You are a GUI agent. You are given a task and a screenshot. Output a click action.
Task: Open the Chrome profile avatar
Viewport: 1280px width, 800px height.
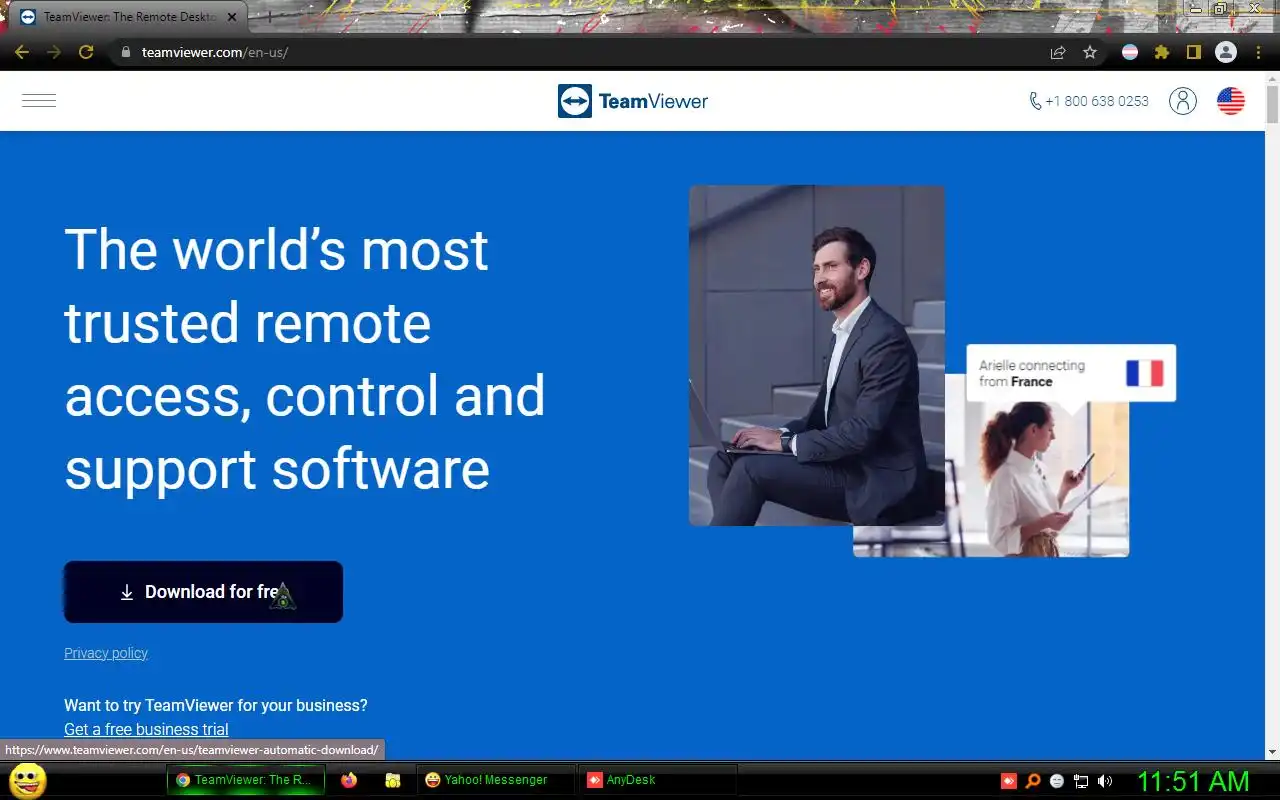1226,52
